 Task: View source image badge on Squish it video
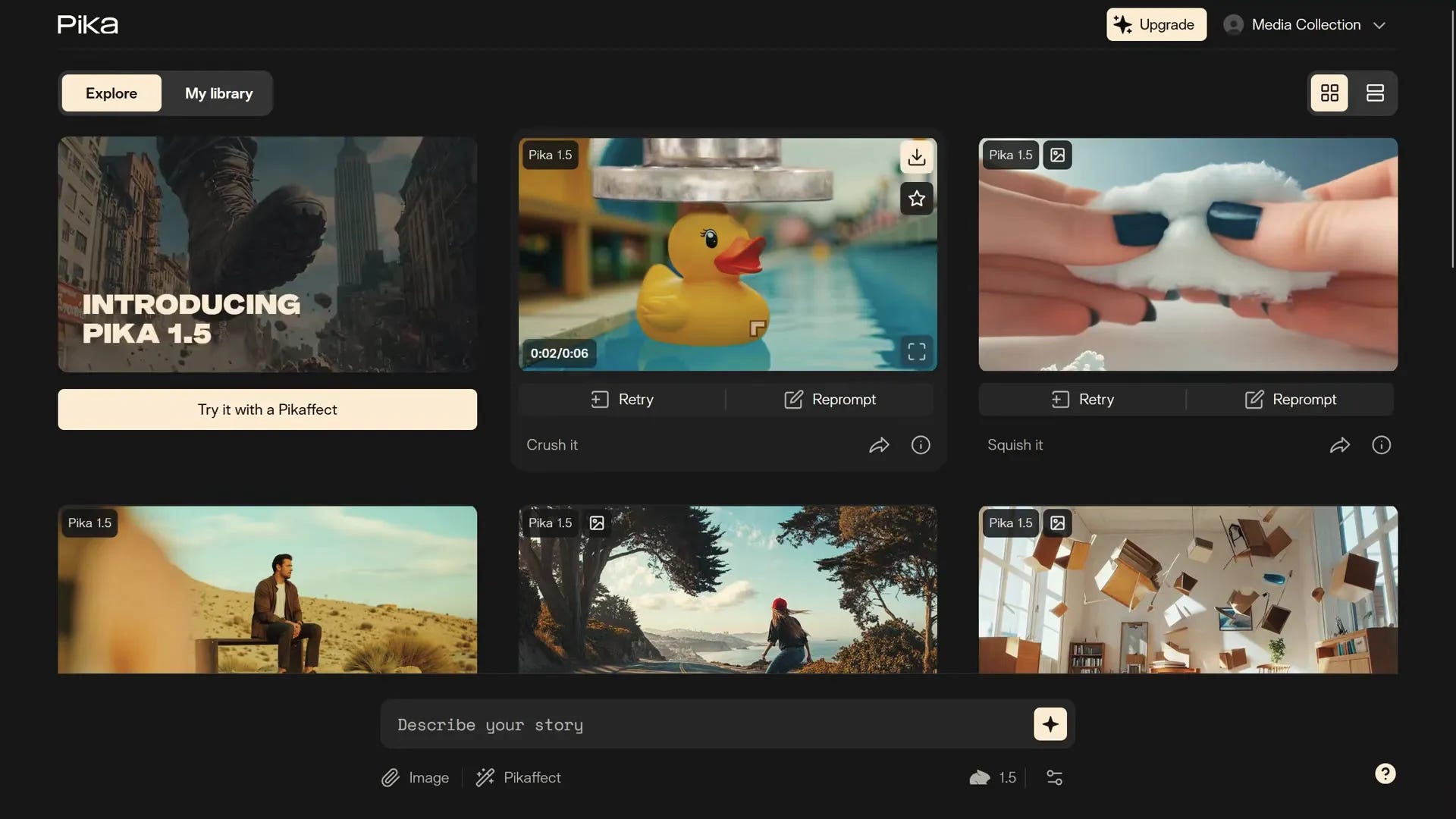[x=1057, y=155]
